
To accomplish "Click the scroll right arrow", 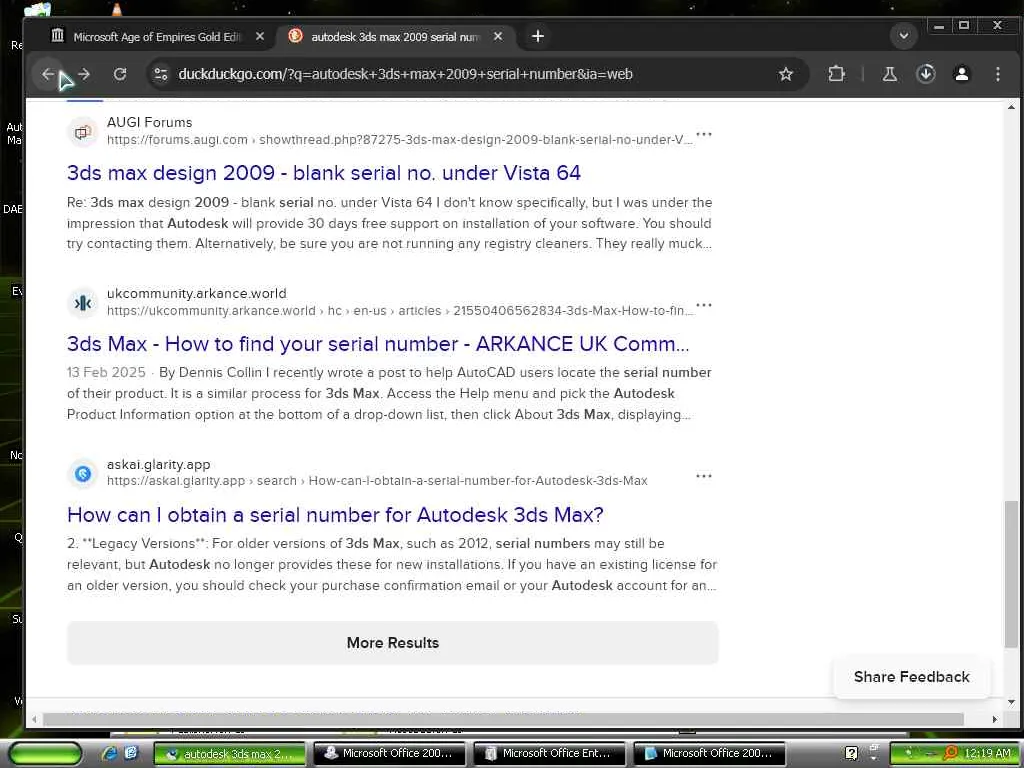I will (x=995, y=719).
